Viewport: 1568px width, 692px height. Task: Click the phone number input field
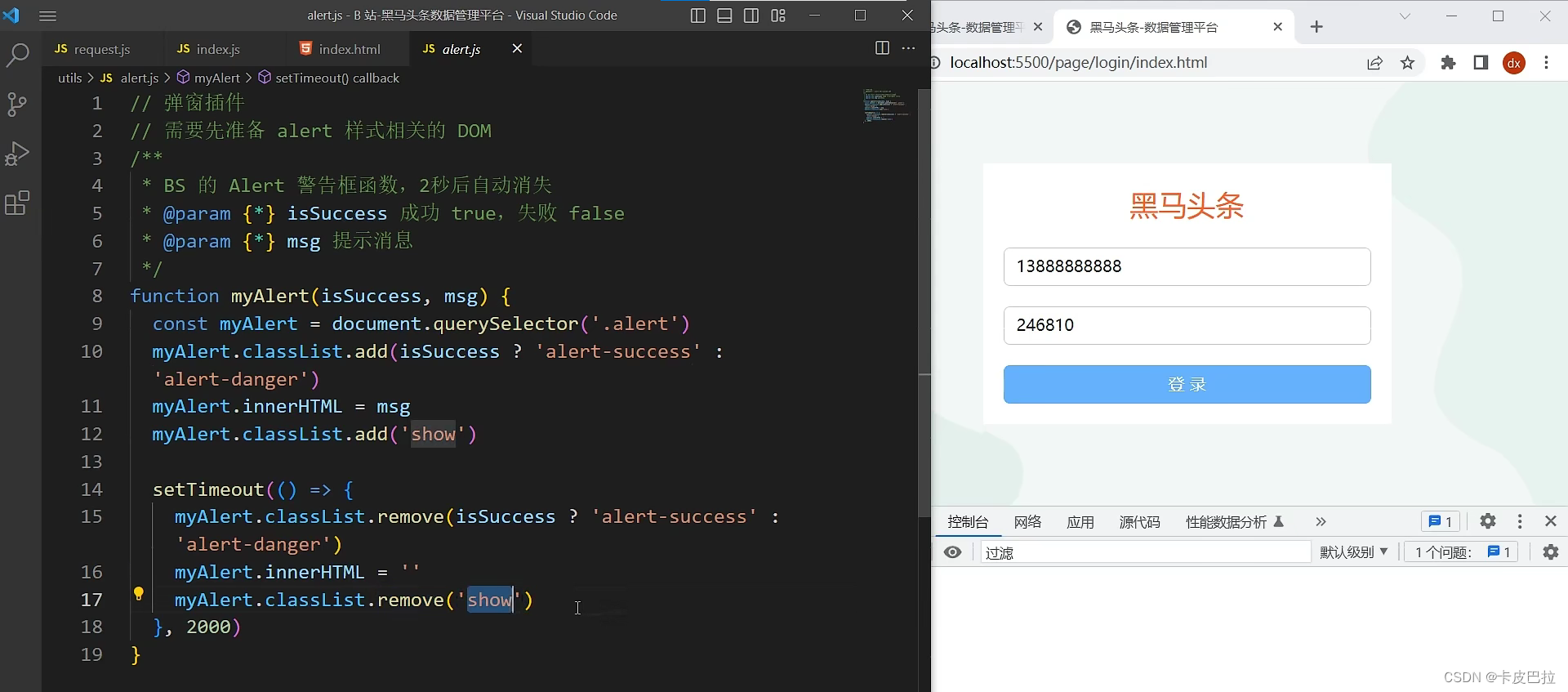[x=1187, y=266]
